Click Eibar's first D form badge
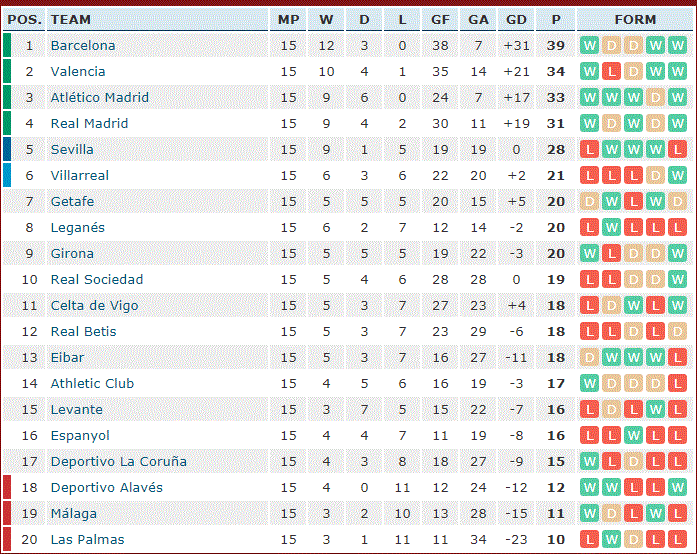Screen dimensions: 698x554 [x=589, y=357]
